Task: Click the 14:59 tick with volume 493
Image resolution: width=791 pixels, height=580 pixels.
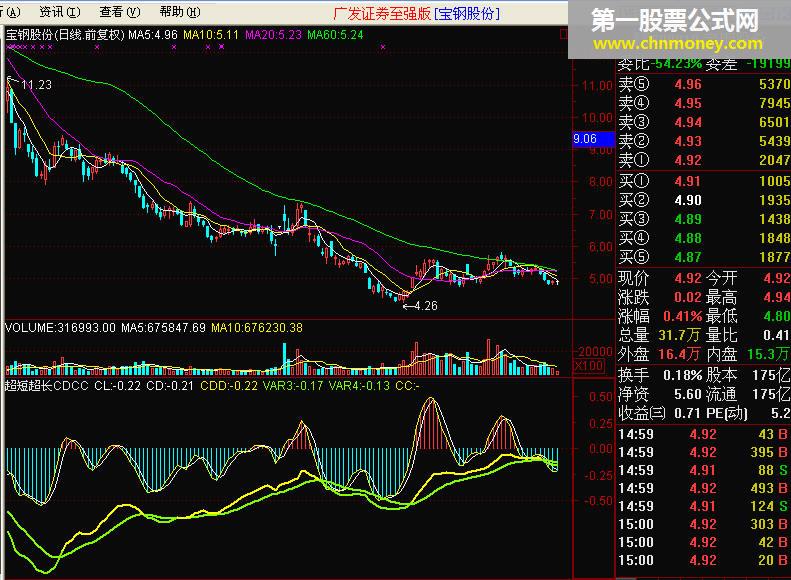Action: coord(704,488)
